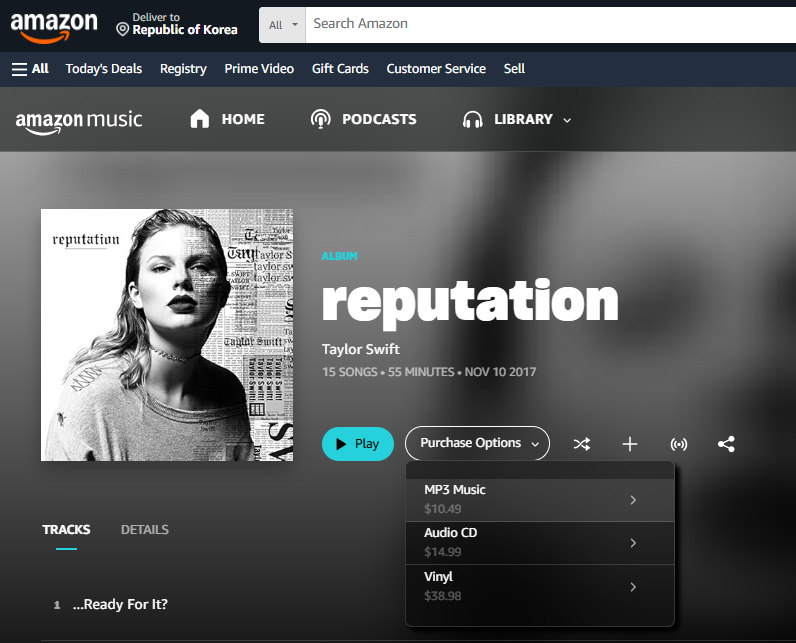
Task: Shuffle the reputation album
Action: (x=582, y=444)
